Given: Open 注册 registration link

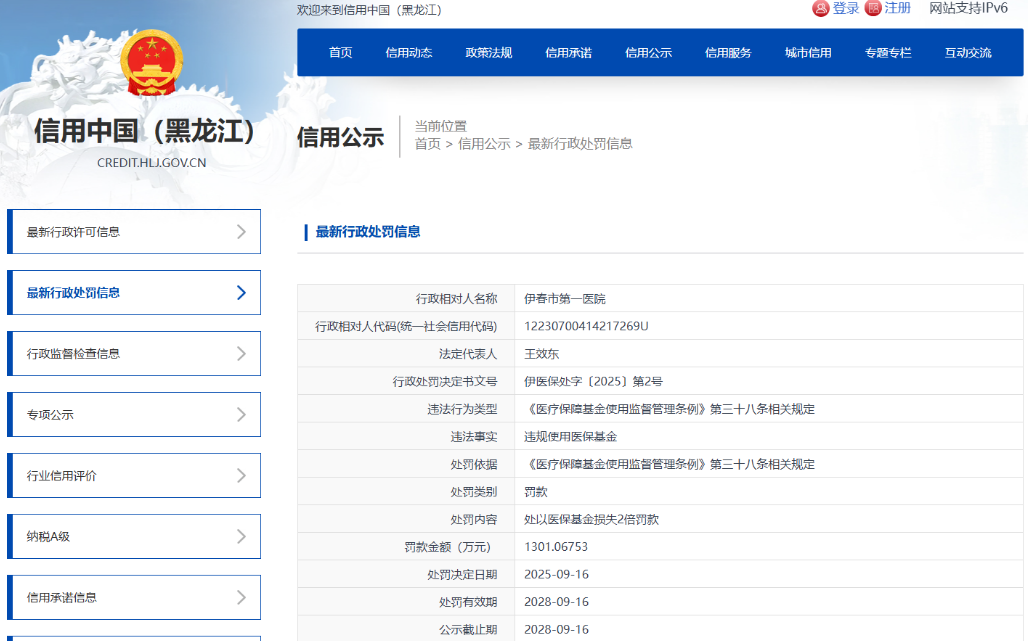Looking at the screenshot, I should [897, 9].
